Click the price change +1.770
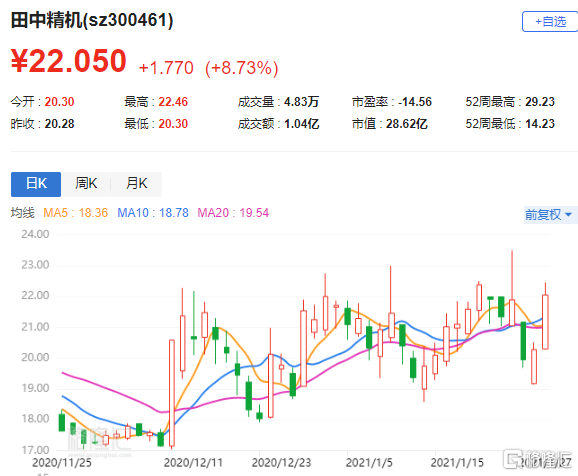This screenshot has width=578, height=476. click(166, 68)
